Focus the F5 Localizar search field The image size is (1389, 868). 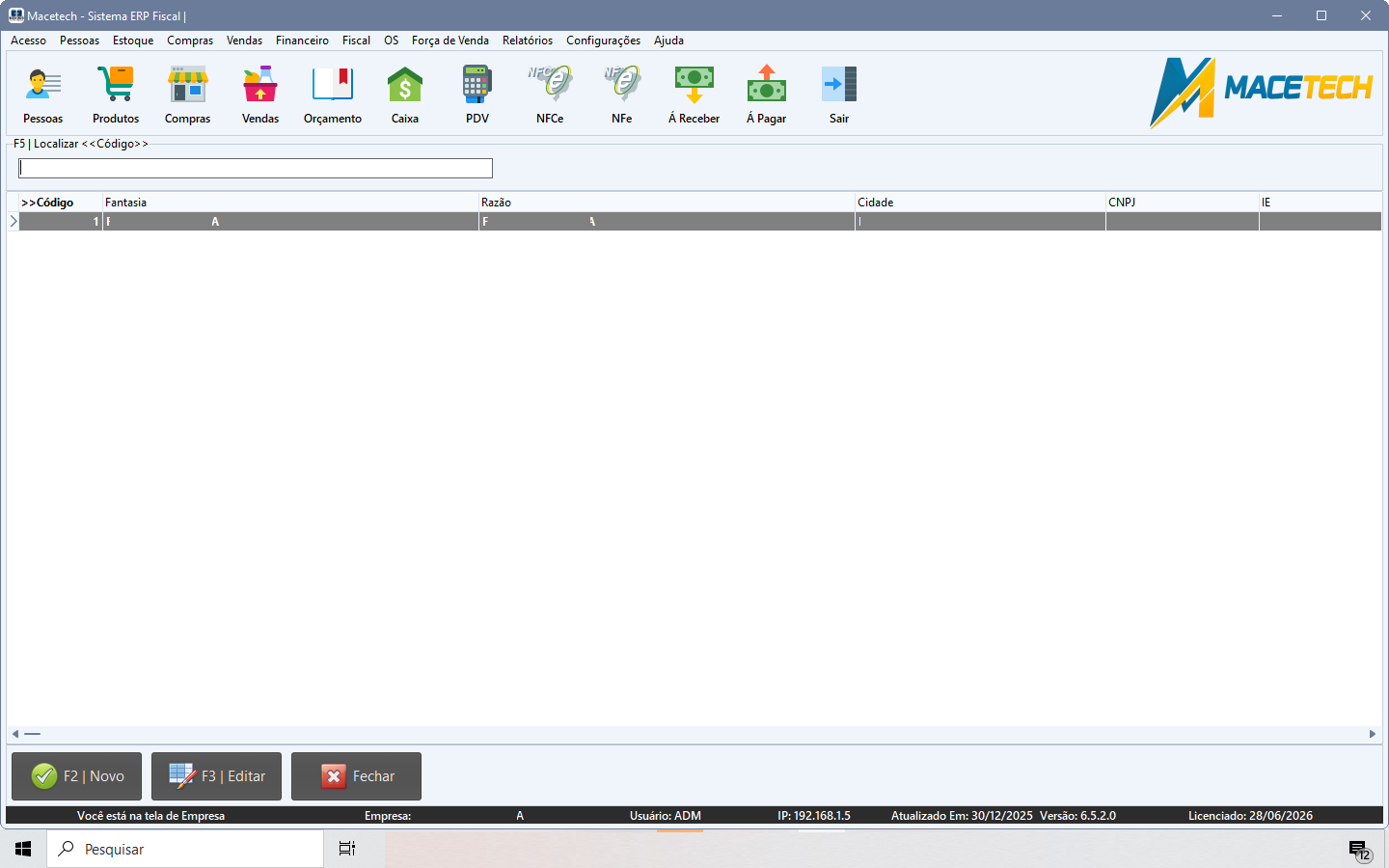tap(256, 169)
